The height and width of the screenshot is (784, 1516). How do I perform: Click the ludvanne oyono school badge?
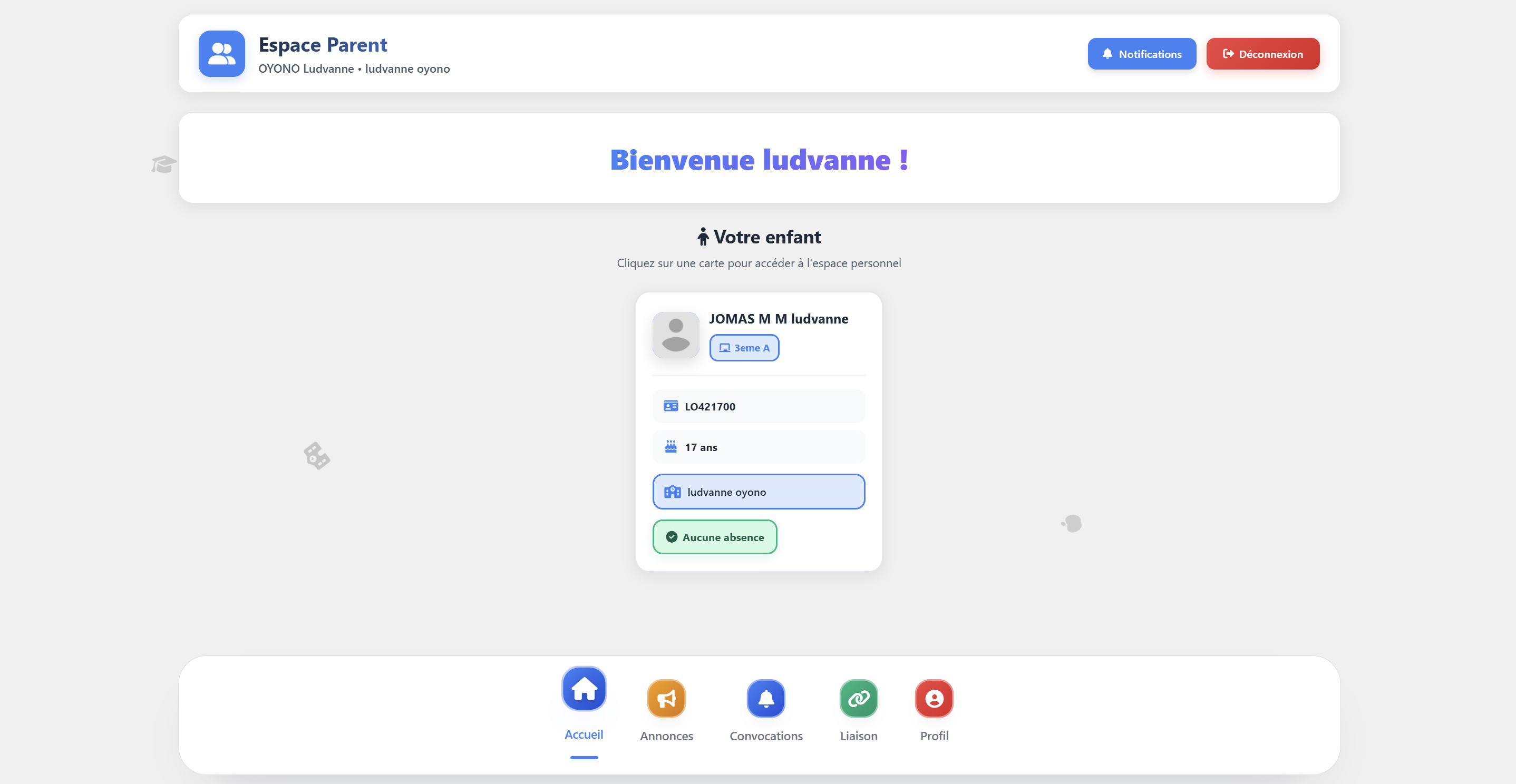[x=758, y=492]
